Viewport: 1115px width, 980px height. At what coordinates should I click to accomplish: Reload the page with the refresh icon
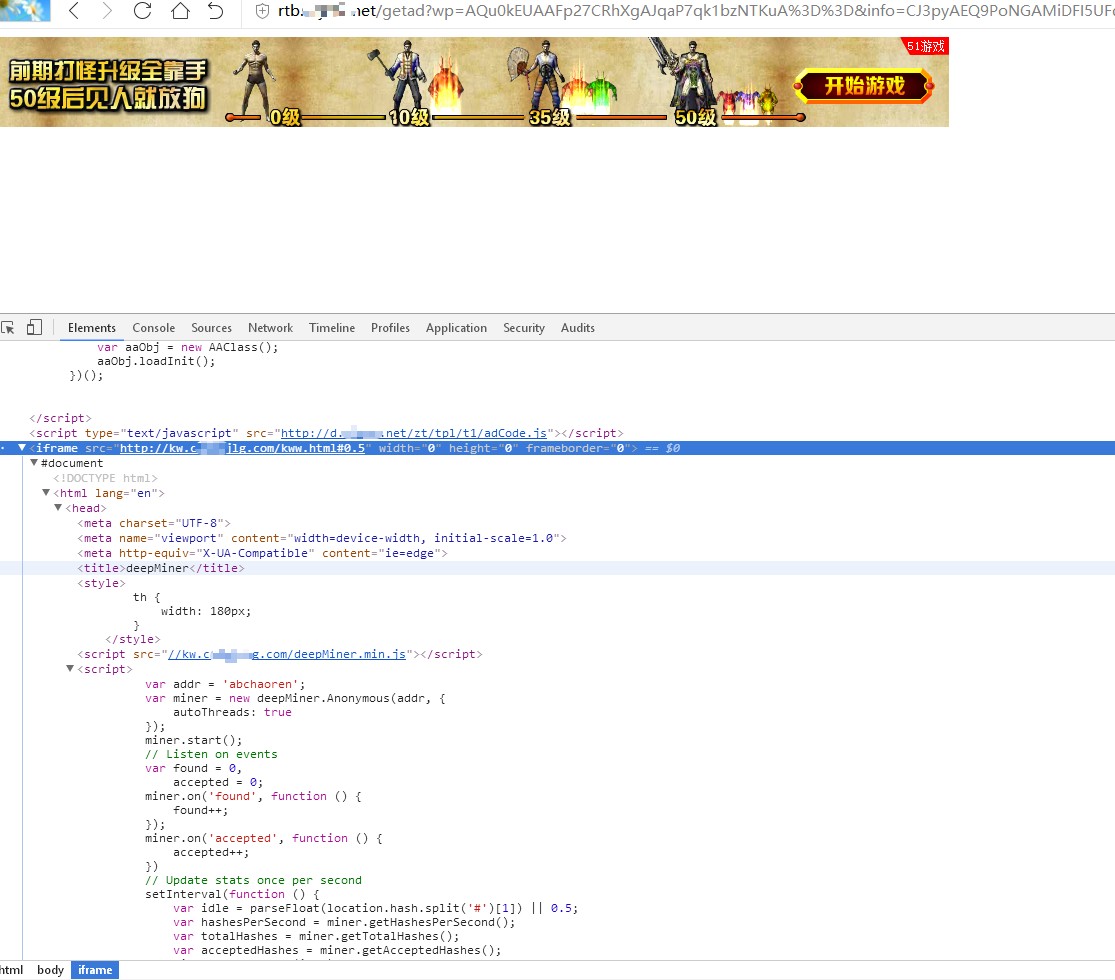point(142,11)
